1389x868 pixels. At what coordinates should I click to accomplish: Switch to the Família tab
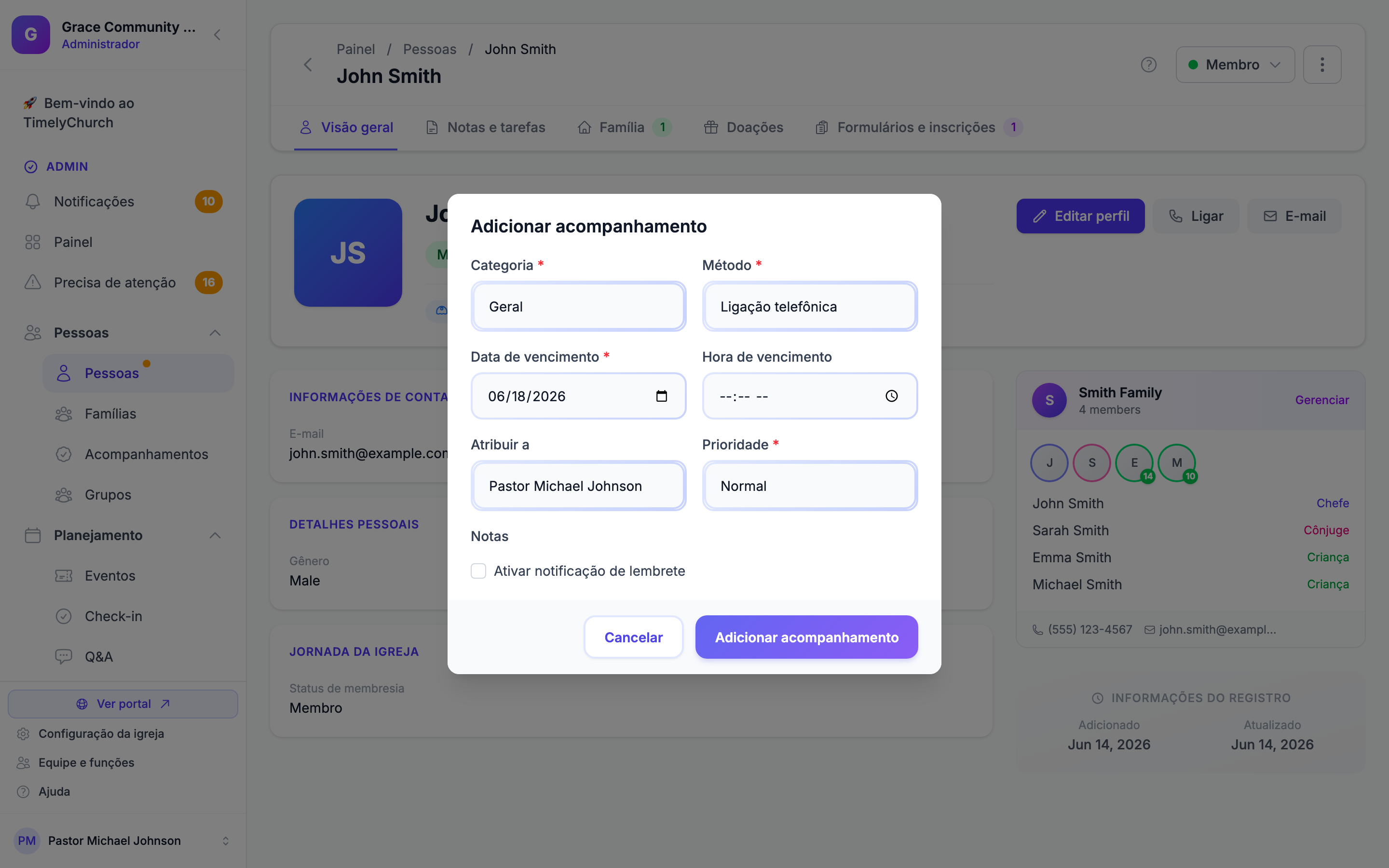click(x=625, y=127)
